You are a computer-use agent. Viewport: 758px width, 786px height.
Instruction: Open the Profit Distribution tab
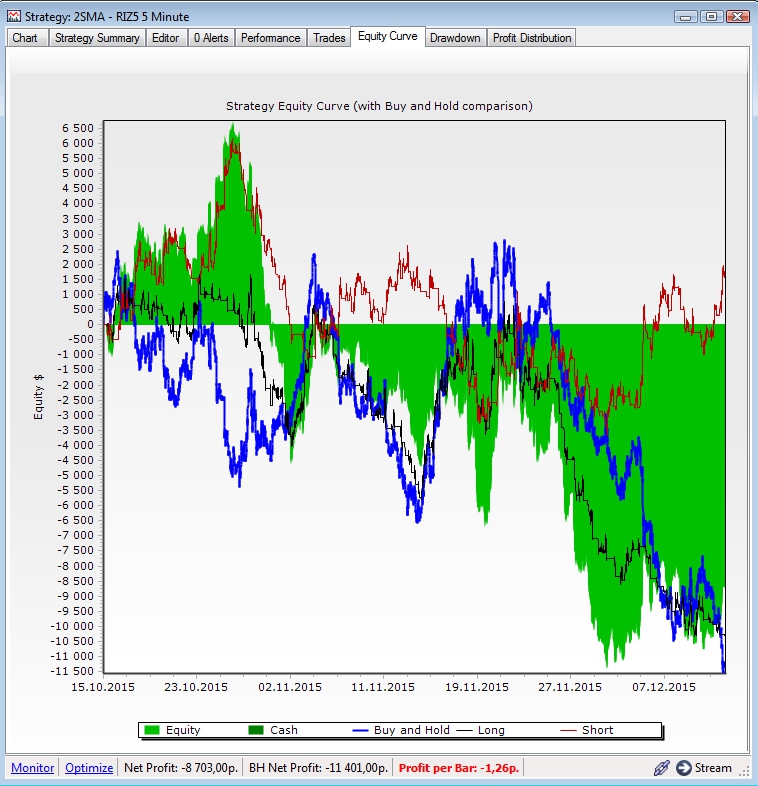pyautogui.click(x=532, y=38)
